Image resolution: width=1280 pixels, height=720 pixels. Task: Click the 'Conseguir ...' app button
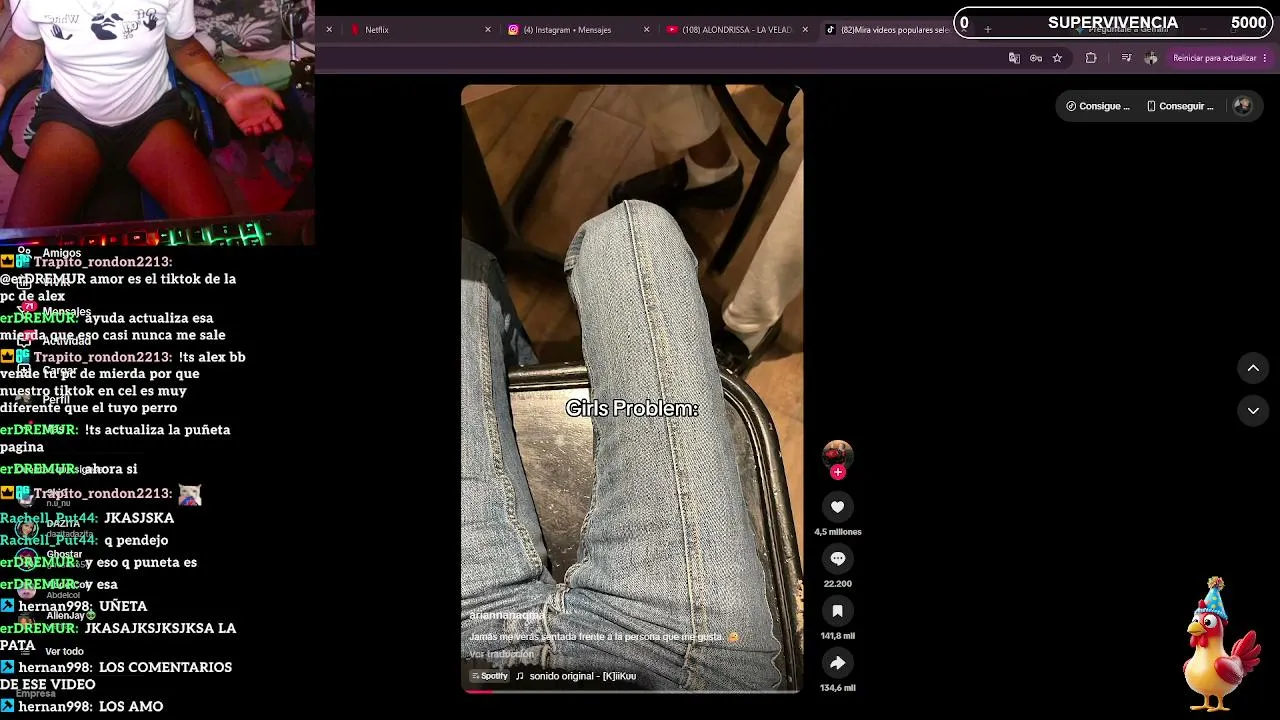pos(1180,106)
